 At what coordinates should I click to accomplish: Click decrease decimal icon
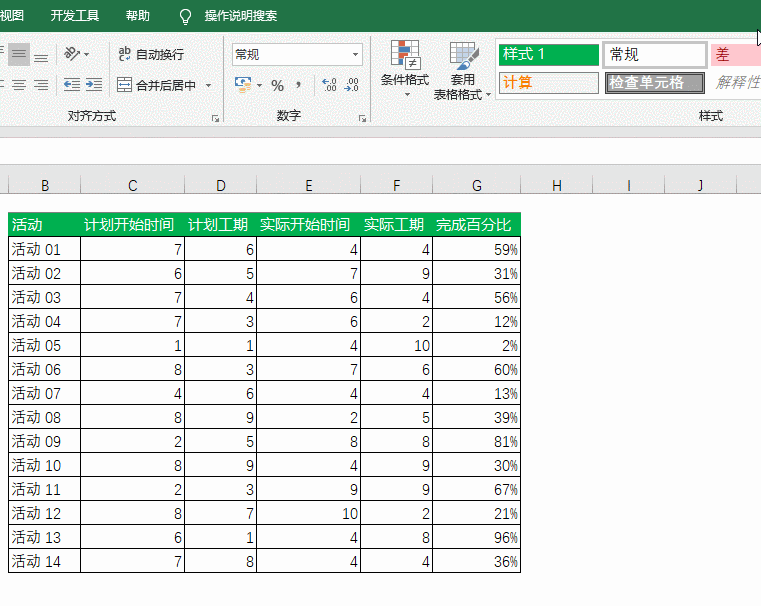pos(351,85)
